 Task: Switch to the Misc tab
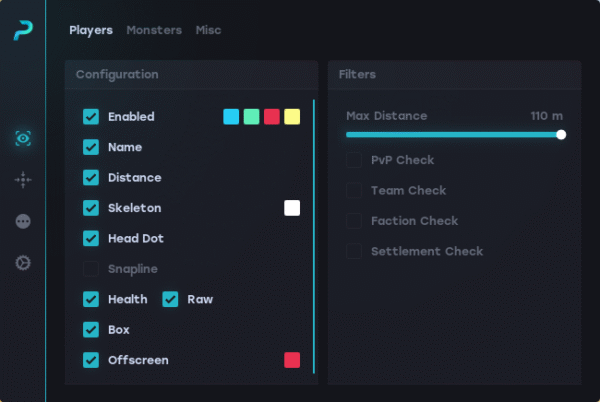tap(209, 30)
